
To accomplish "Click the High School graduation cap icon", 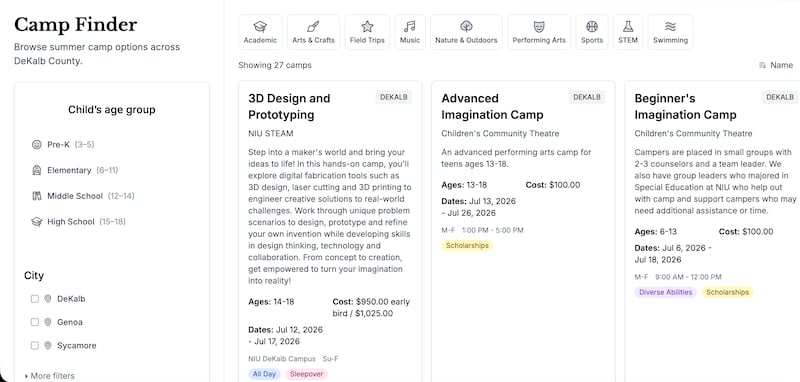I will pyautogui.click(x=36, y=222).
